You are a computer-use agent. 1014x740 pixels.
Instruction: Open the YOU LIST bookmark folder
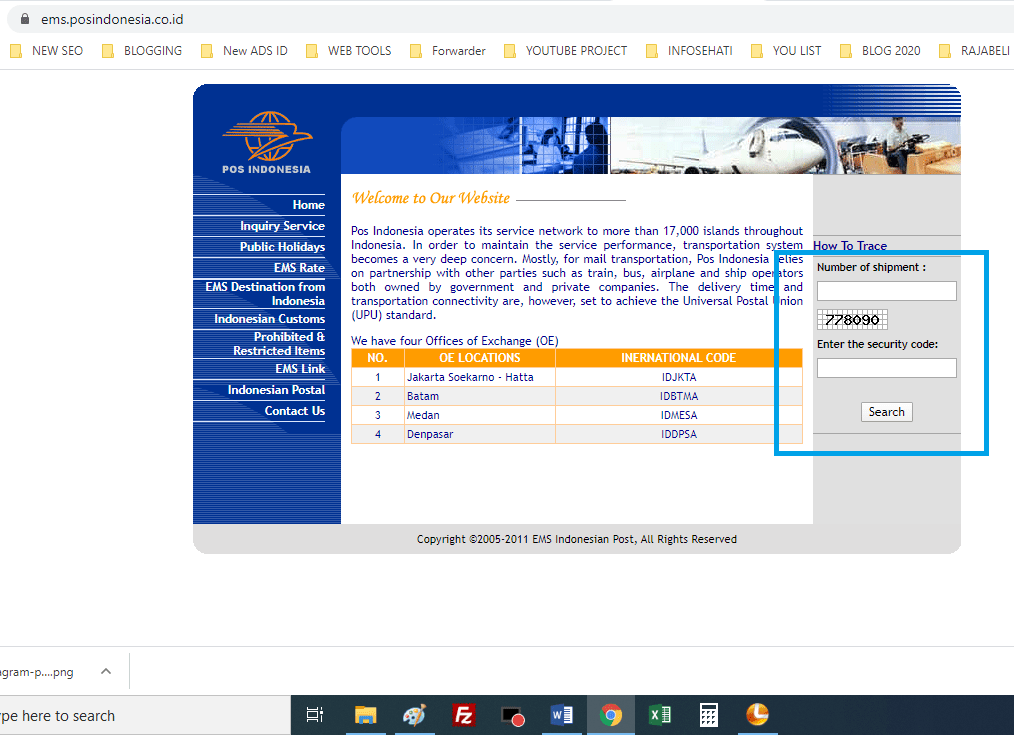click(786, 50)
